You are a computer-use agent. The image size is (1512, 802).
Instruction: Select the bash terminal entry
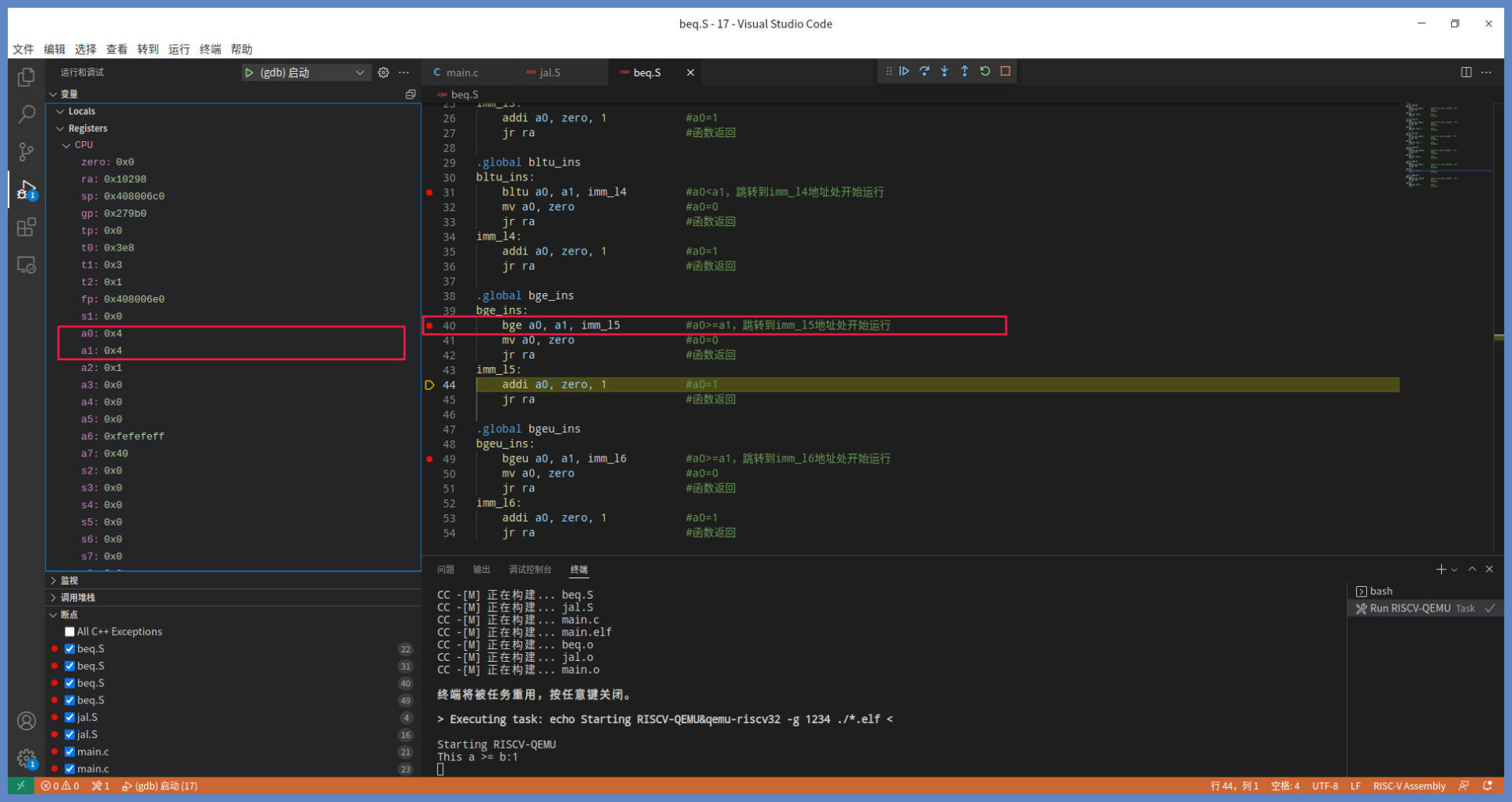tap(1380, 591)
